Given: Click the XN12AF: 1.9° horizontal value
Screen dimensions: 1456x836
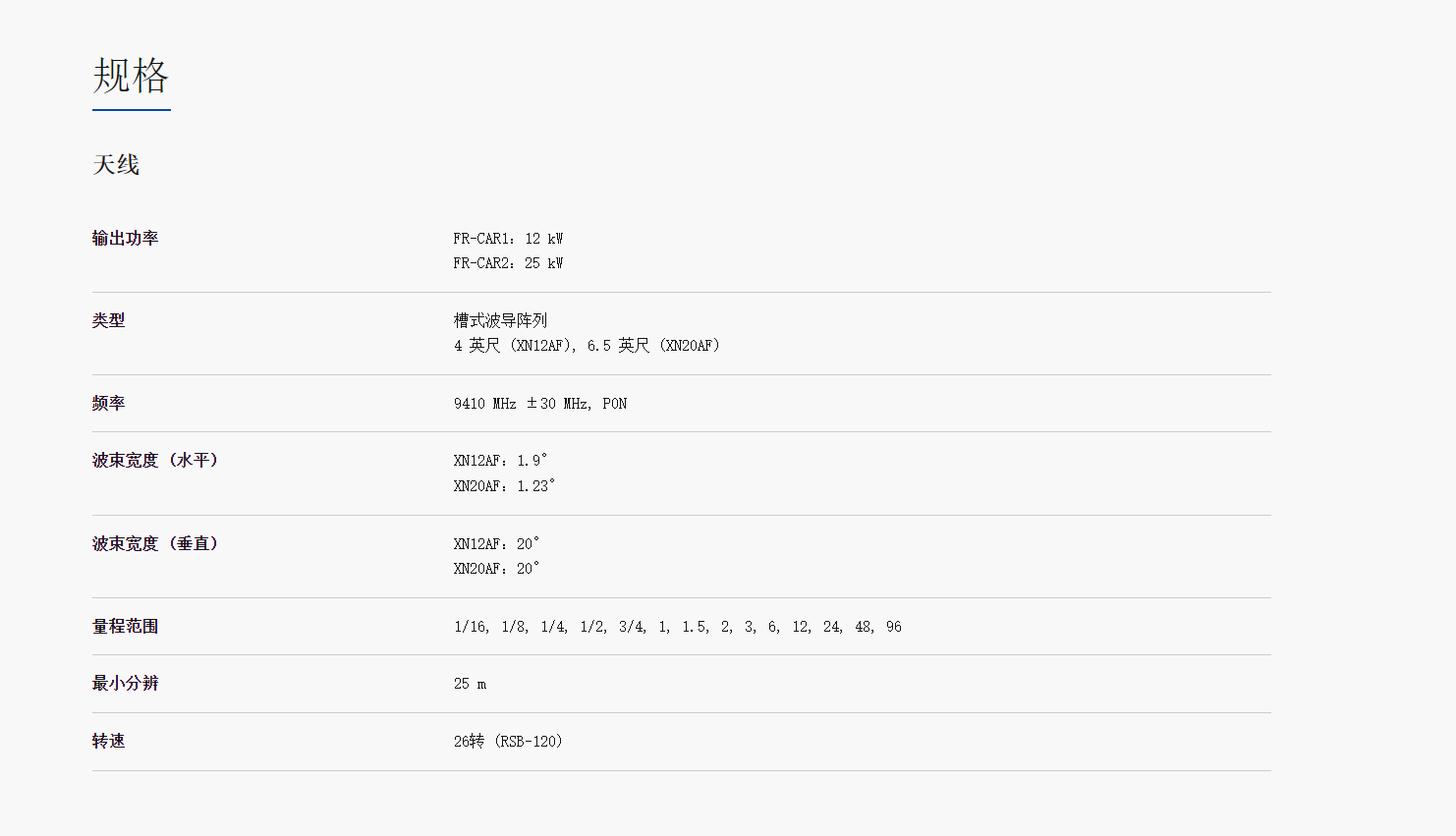Looking at the screenshot, I should (x=500, y=461).
